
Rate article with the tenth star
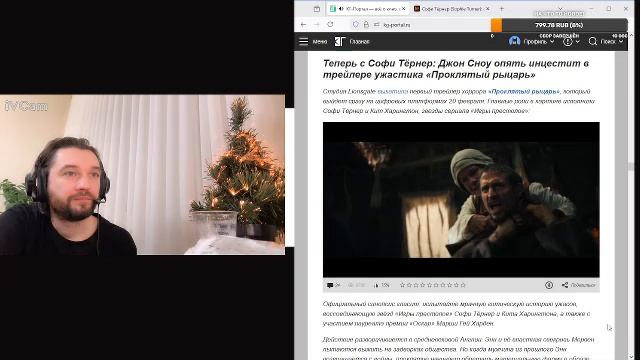tap(463, 285)
